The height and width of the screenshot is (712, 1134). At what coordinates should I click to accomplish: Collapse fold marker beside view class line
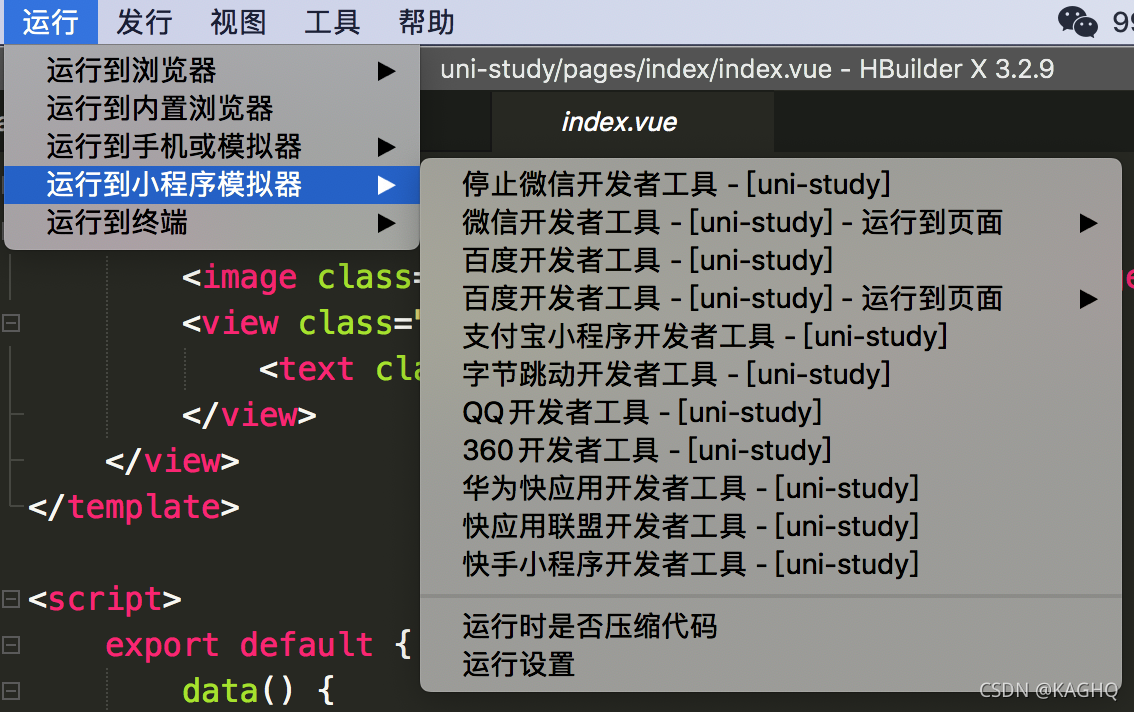[x=11, y=323]
